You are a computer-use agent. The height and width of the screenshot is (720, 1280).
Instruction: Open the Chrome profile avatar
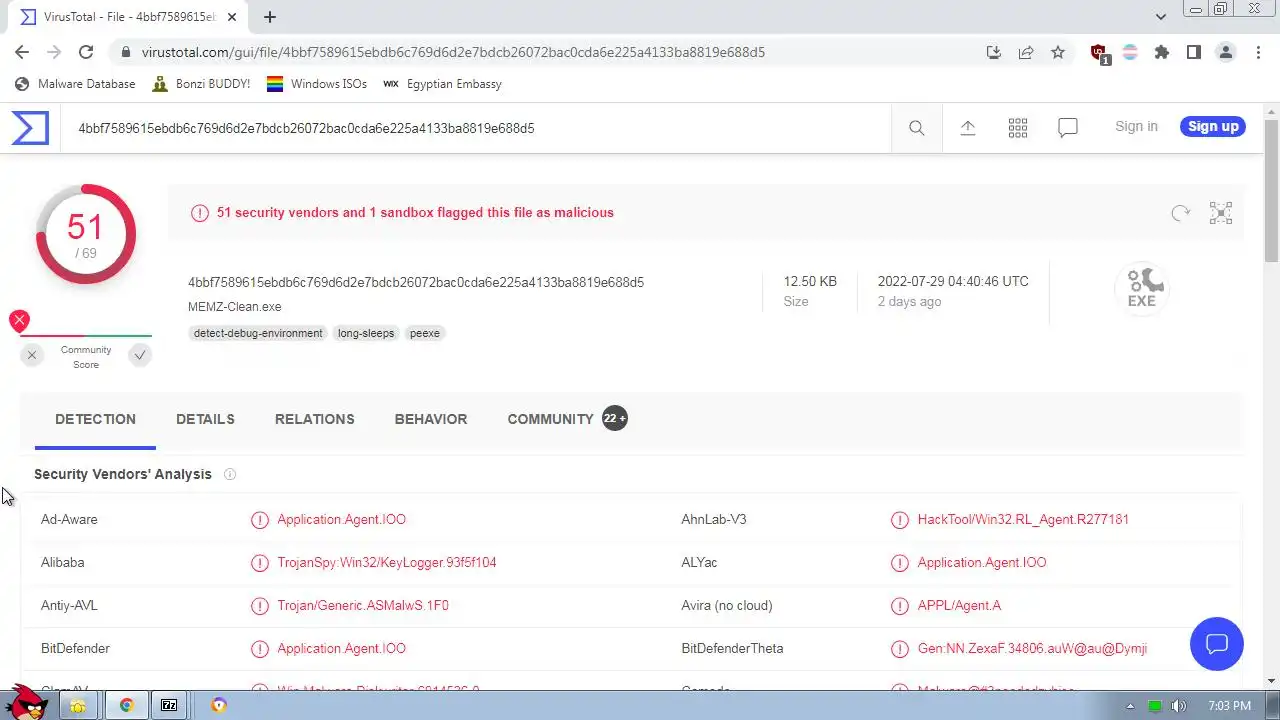[1226, 52]
